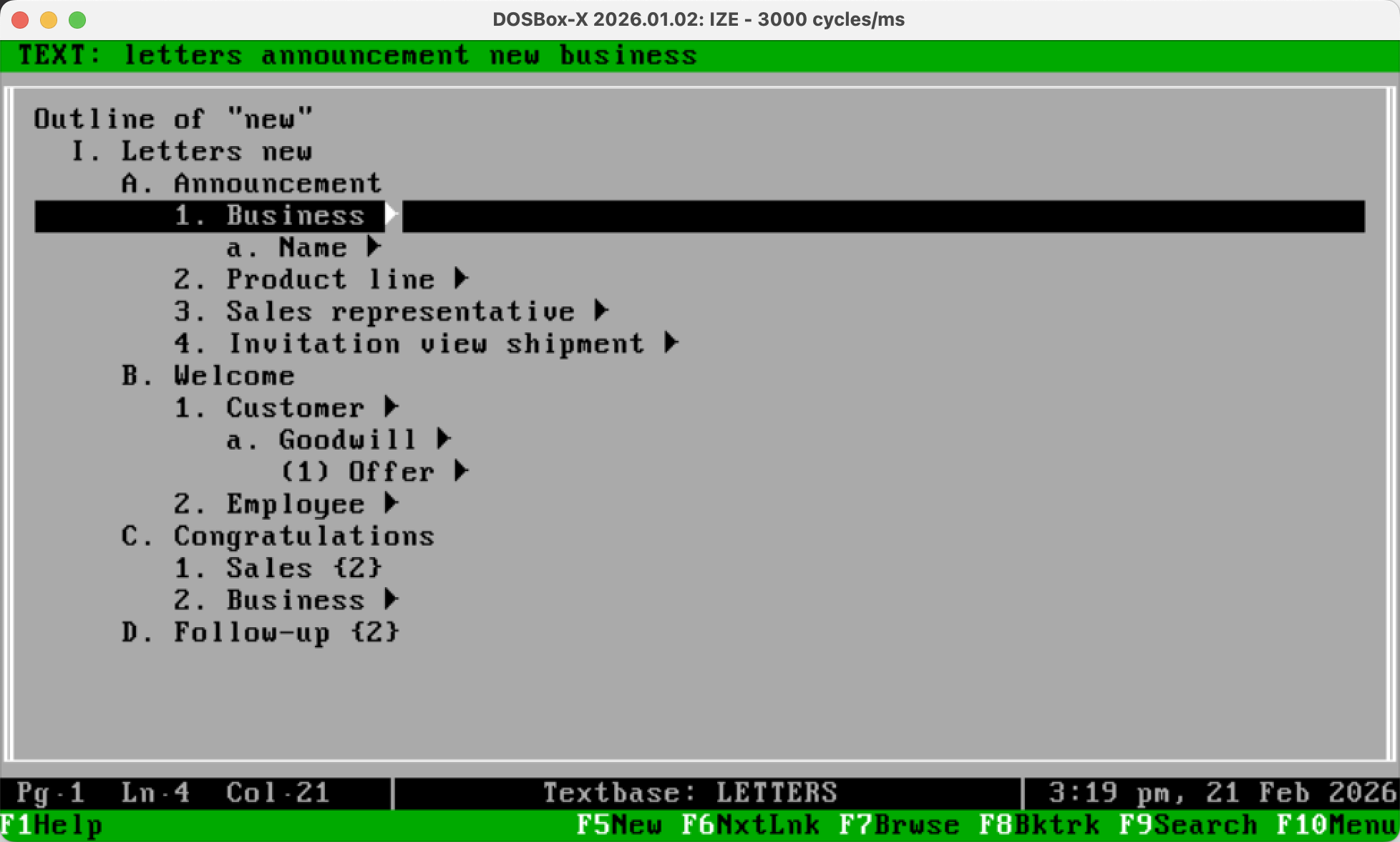This screenshot has height=842, width=1400.
Task: Expand the arrow next to Product line
Action: 462,278
